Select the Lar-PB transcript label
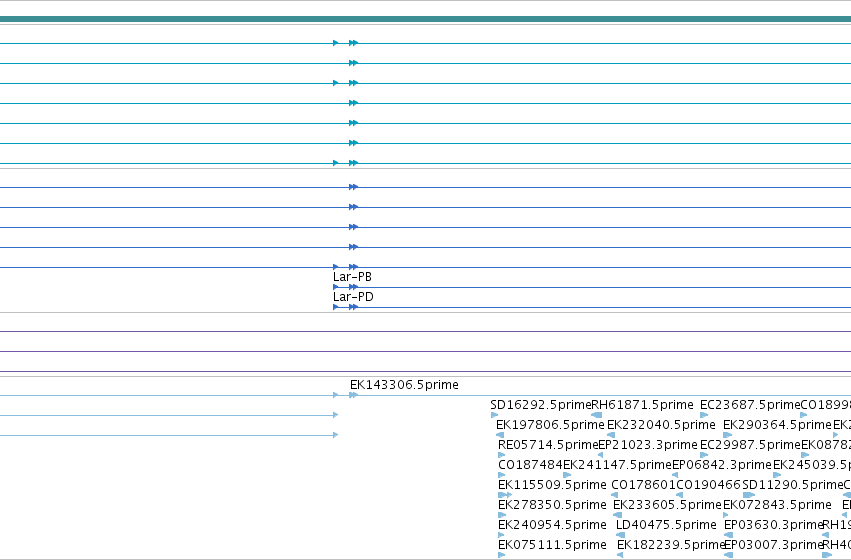 [352, 277]
